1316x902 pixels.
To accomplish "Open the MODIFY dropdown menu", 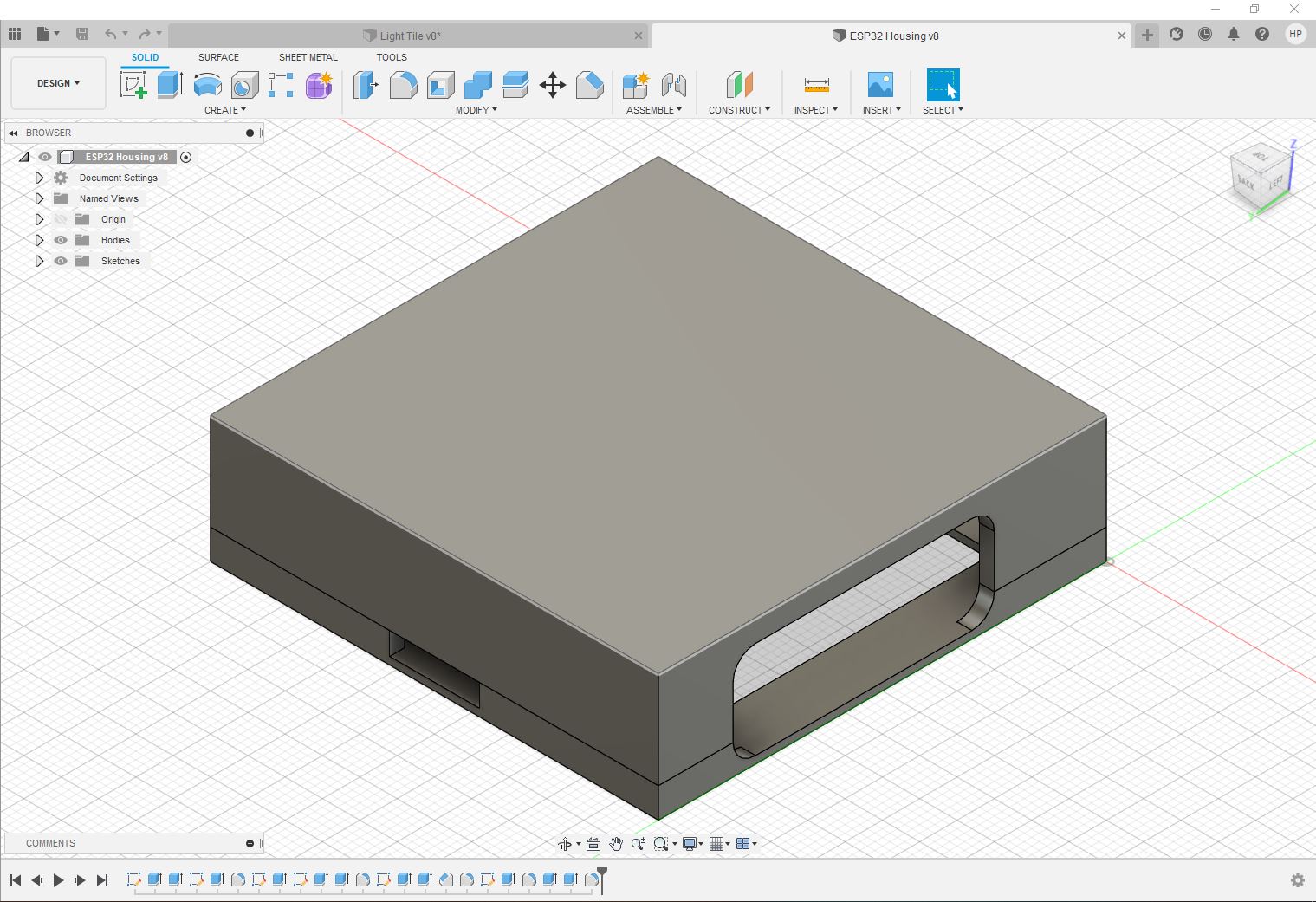I will pos(476,110).
